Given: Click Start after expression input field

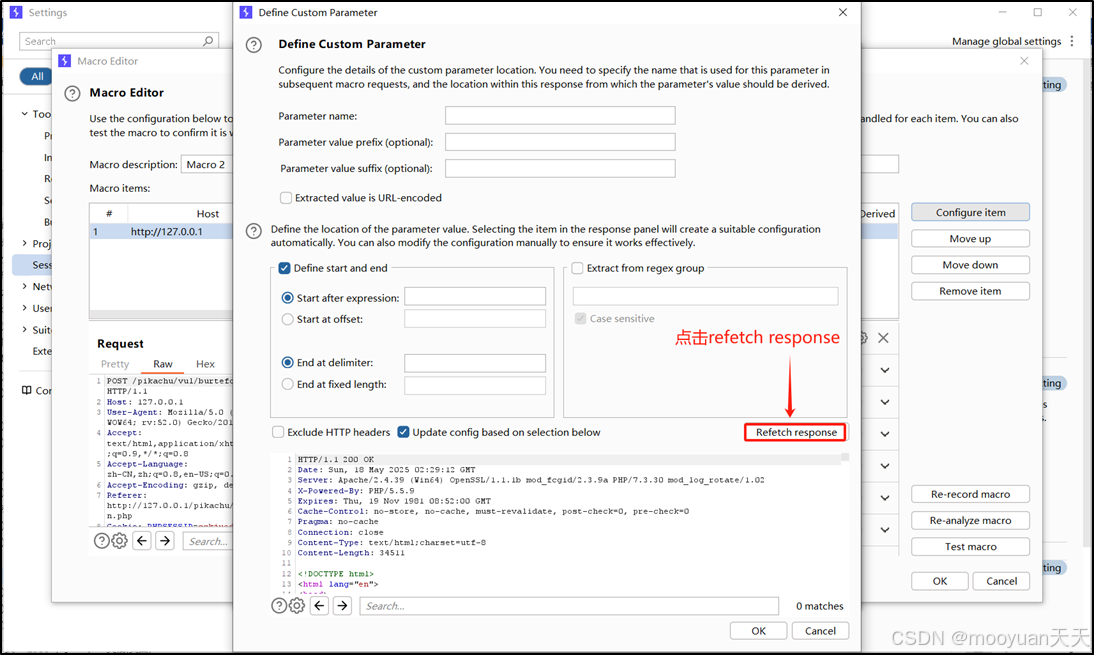Looking at the screenshot, I should pyautogui.click(x=475, y=297).
